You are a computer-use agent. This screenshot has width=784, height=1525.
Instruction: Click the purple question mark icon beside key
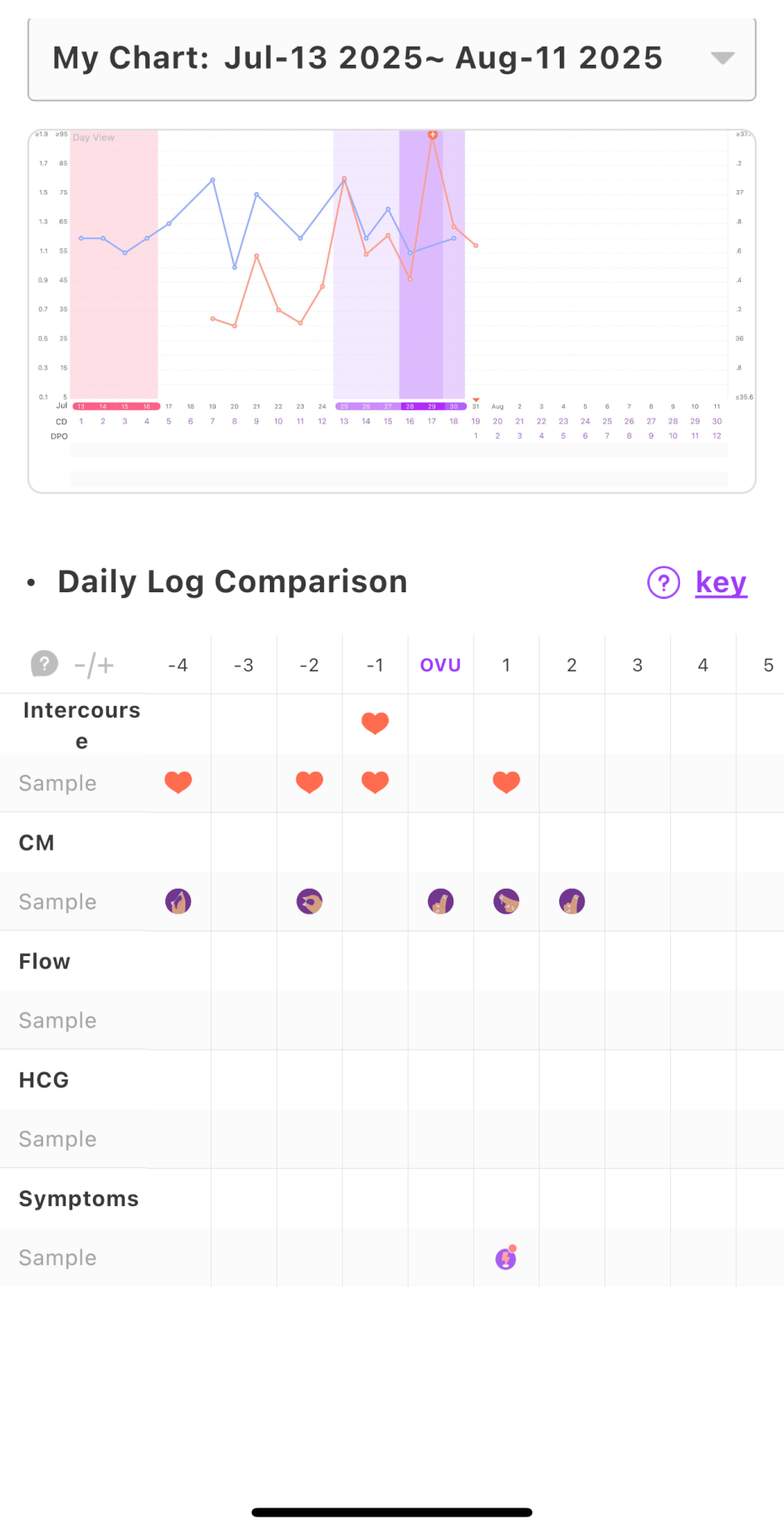664,582
